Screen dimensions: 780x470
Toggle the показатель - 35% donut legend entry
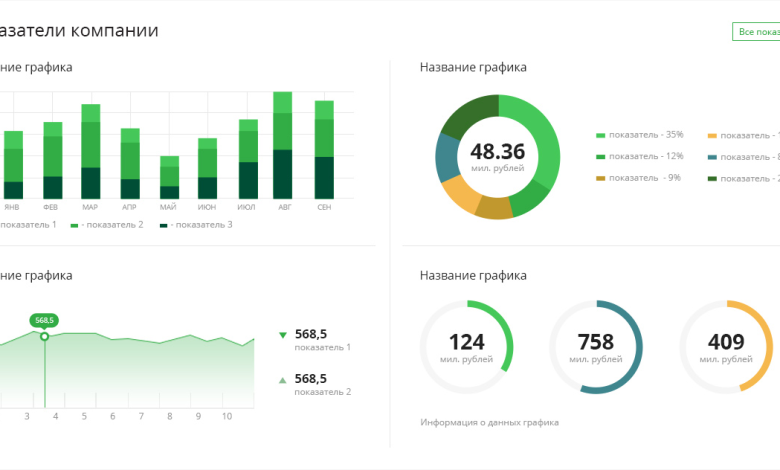pos(640,135)
